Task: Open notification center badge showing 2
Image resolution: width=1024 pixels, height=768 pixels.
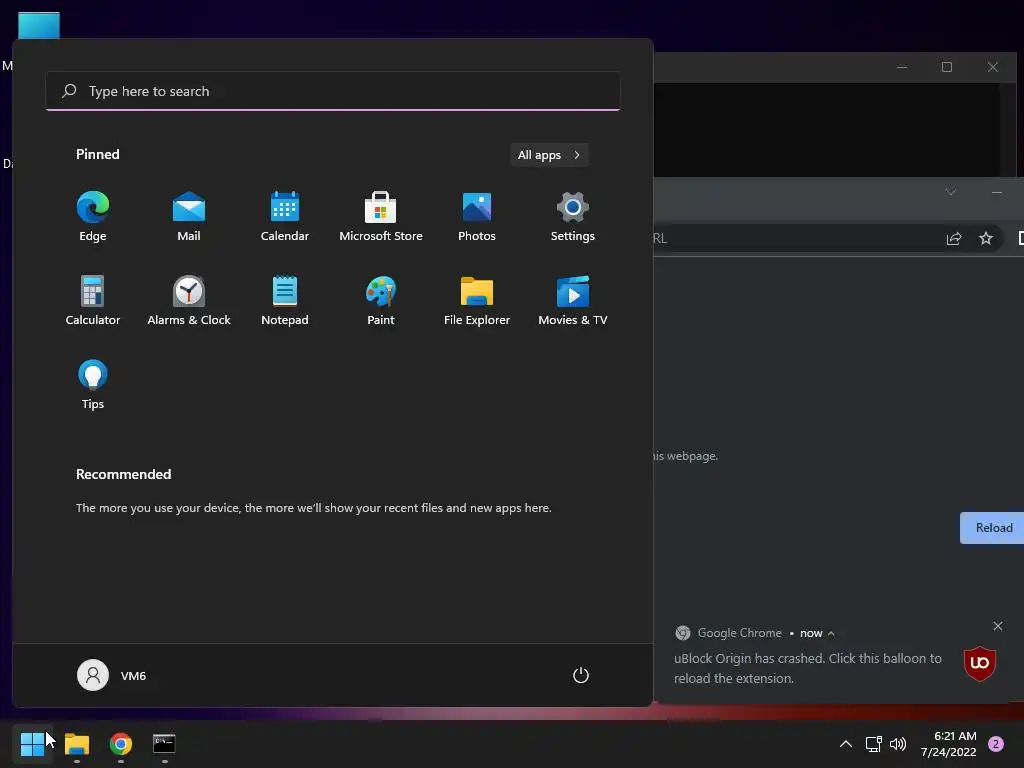Action: (996, 744)
